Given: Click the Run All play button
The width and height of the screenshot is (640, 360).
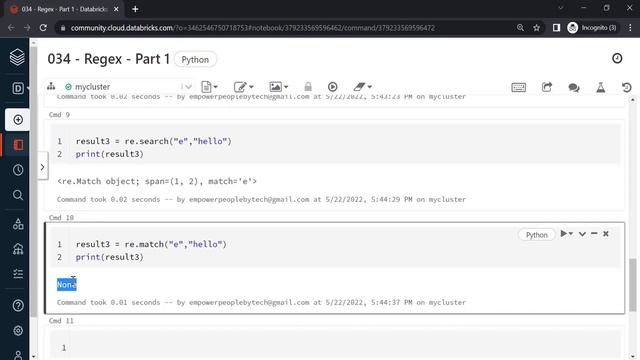Looking at the screenshot, I should coord(333,87).
